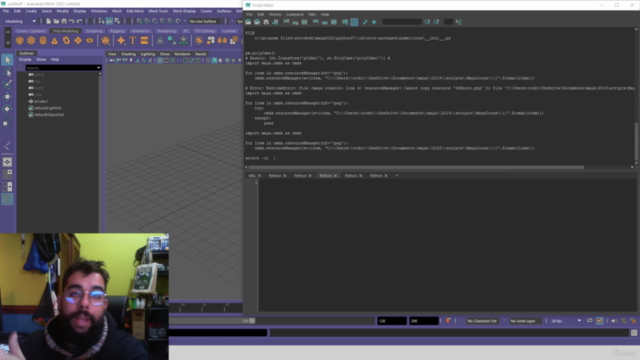The width and height of the screenshot is (640, 360).
Task: Add new tab with plus button in Script Editor
Action: [396, 176]
